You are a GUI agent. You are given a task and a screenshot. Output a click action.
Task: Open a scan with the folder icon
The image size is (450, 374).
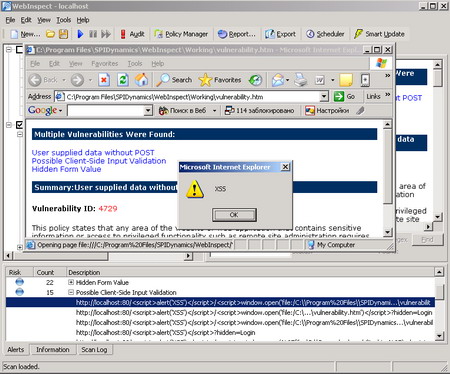point(50,34)
